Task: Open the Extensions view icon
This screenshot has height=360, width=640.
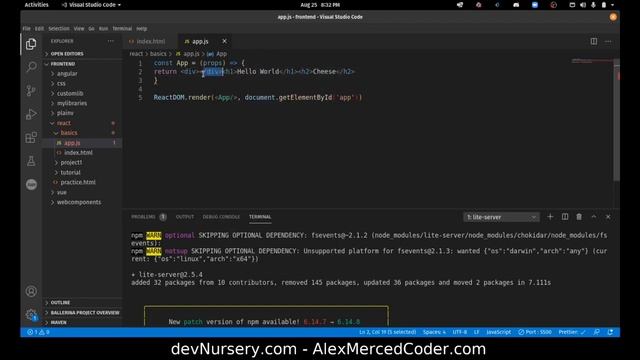Action: click(31, 138)
